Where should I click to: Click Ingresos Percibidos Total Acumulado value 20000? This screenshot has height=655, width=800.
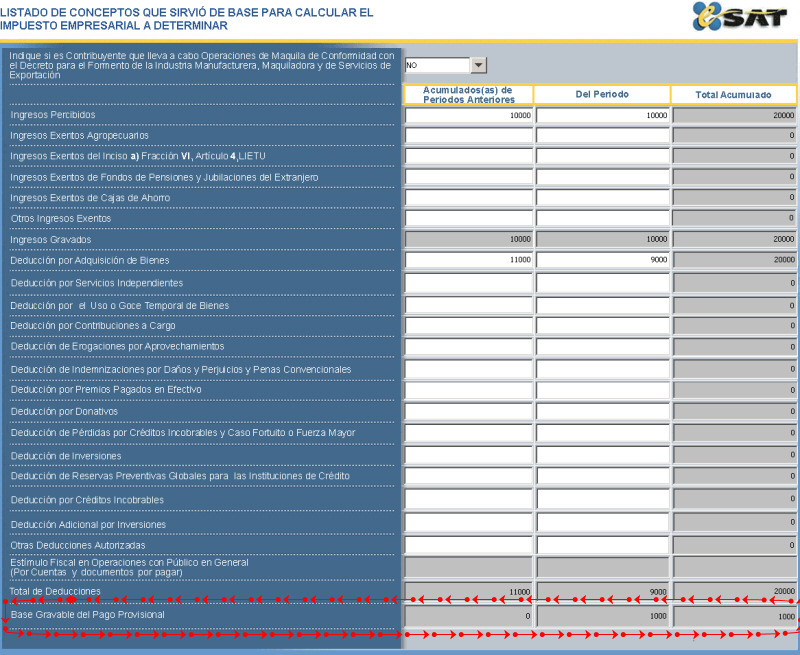tap(734, 115)
